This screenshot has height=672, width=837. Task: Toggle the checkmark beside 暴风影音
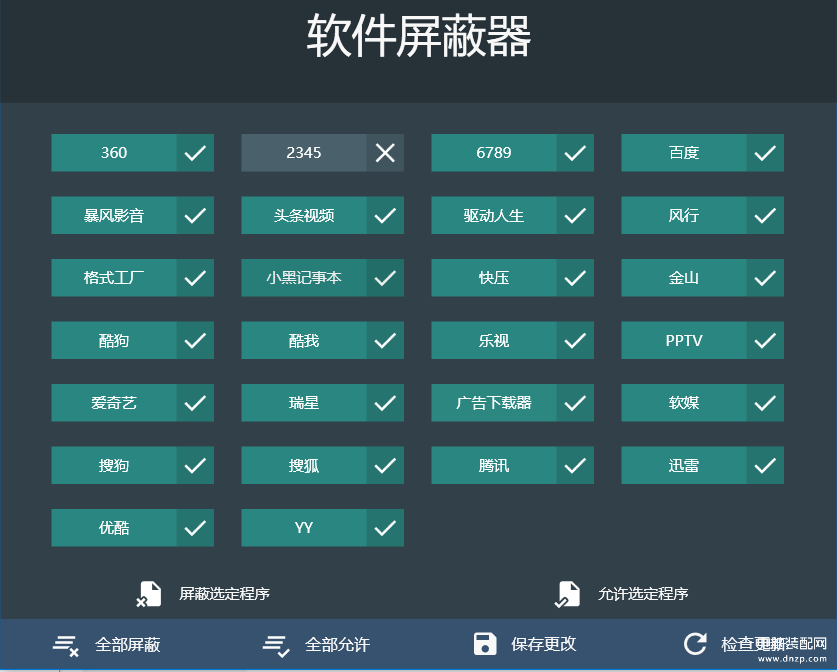pos(195,216)
